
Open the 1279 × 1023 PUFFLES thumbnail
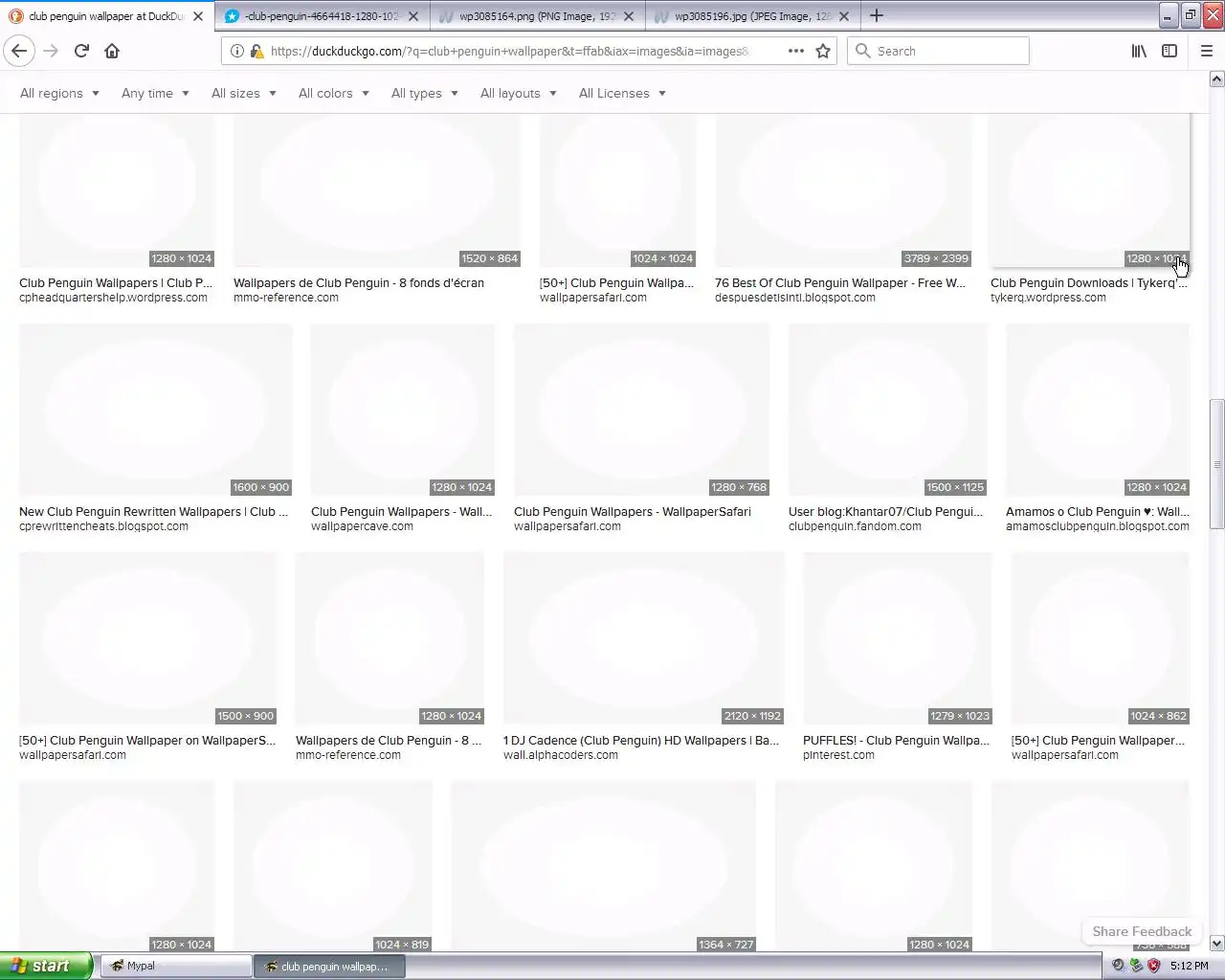[897, 638]
